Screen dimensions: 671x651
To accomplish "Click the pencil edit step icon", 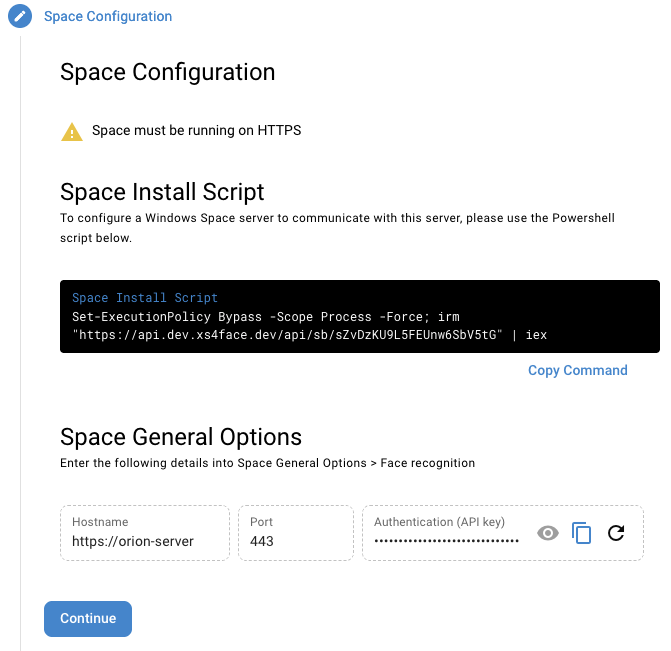I will click(20, 16).
